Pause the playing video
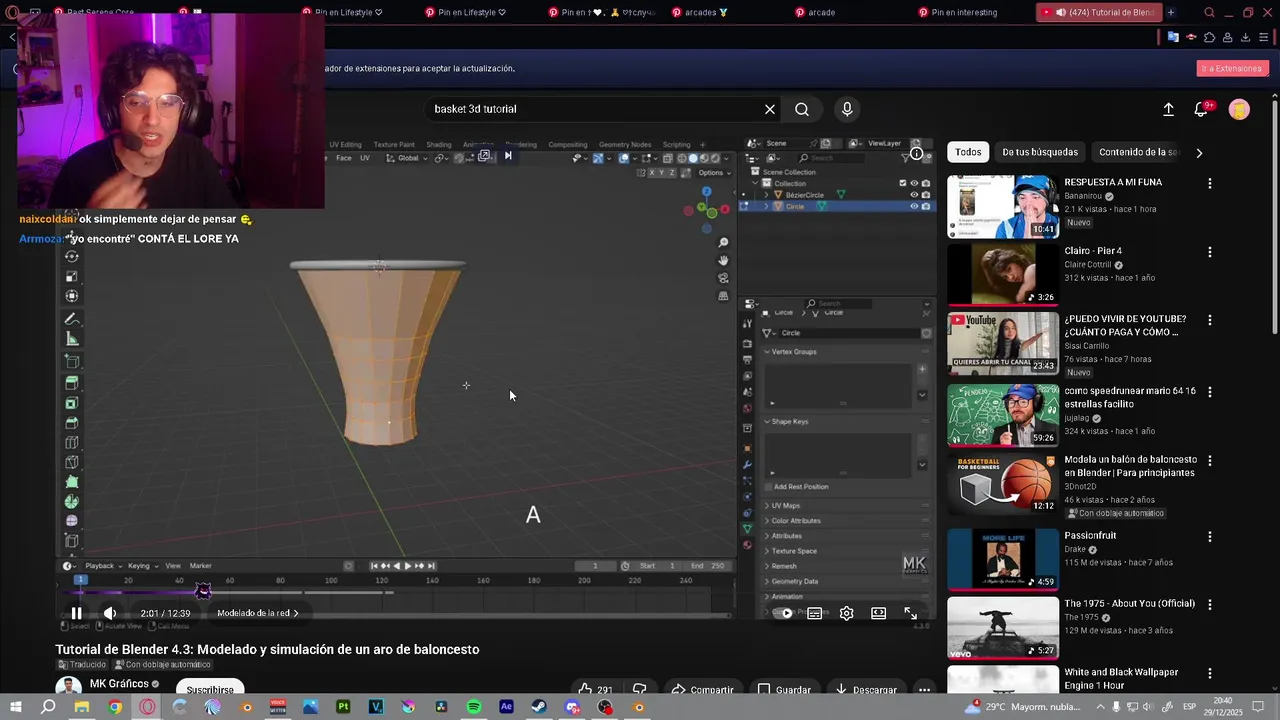1280x720 pixels. point(76,613)
